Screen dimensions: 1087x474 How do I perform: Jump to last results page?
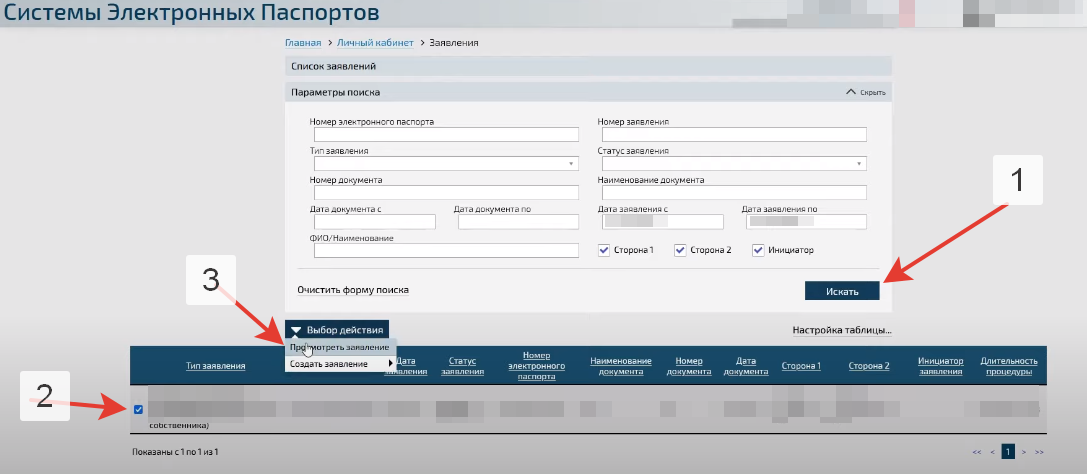(1039, 452)
